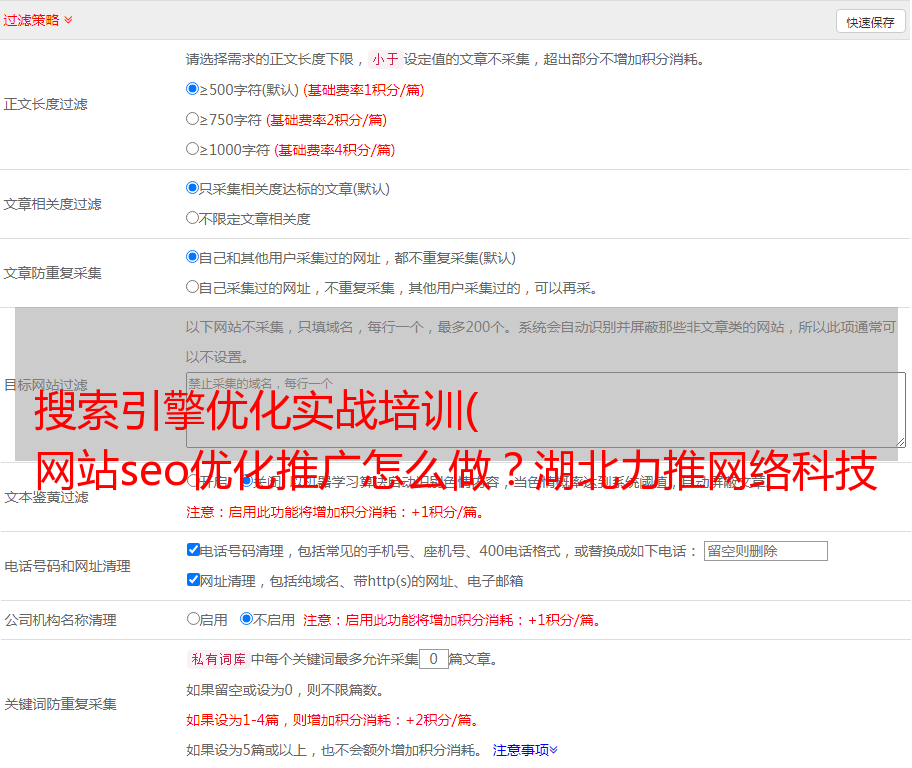Click the 私有词库 tag
Viewport: 912px width, 768px height.
(x=219, y=659)
